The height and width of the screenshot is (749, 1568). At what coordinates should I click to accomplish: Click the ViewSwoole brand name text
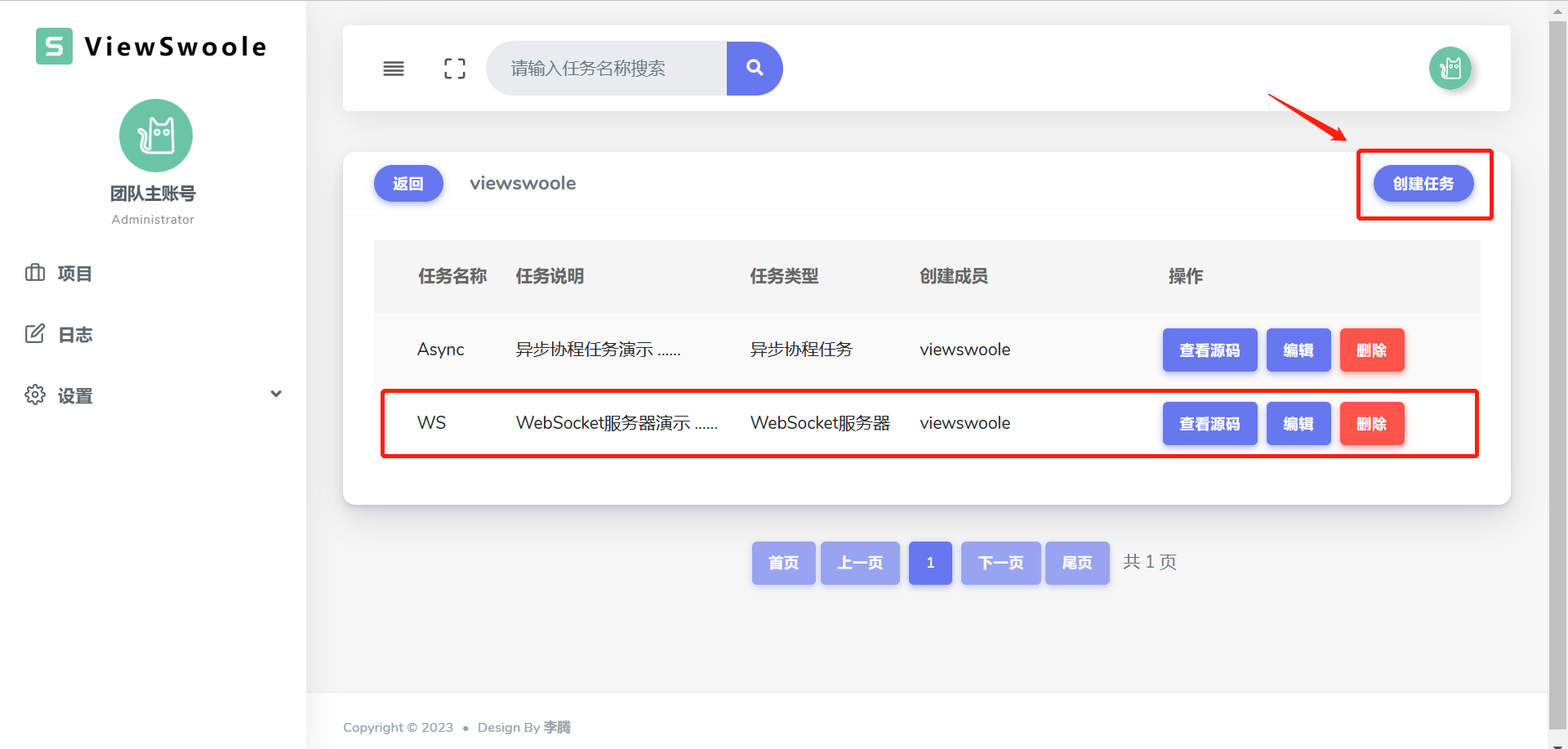point(176,47)
